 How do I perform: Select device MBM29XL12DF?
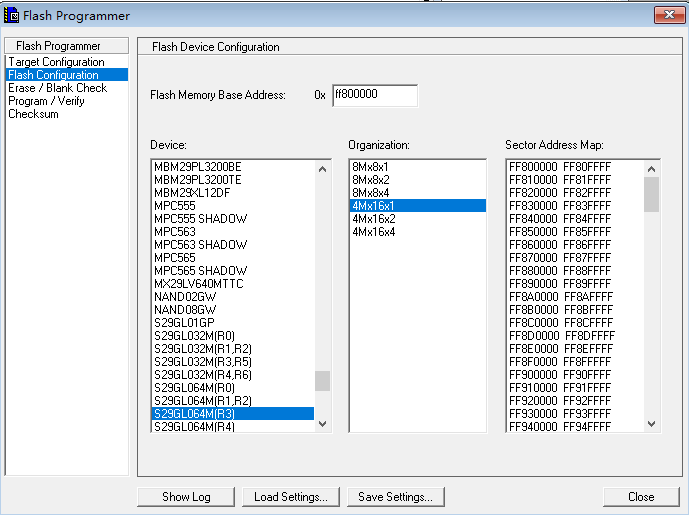coord(233,193)
